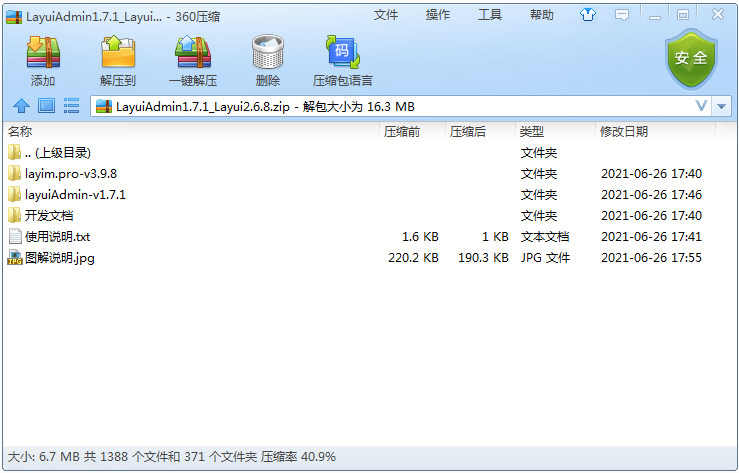The height and width of the screenshot is (473, 739).
Task: Expand the address bar V dropdown
Action: (x=701, y=106)
